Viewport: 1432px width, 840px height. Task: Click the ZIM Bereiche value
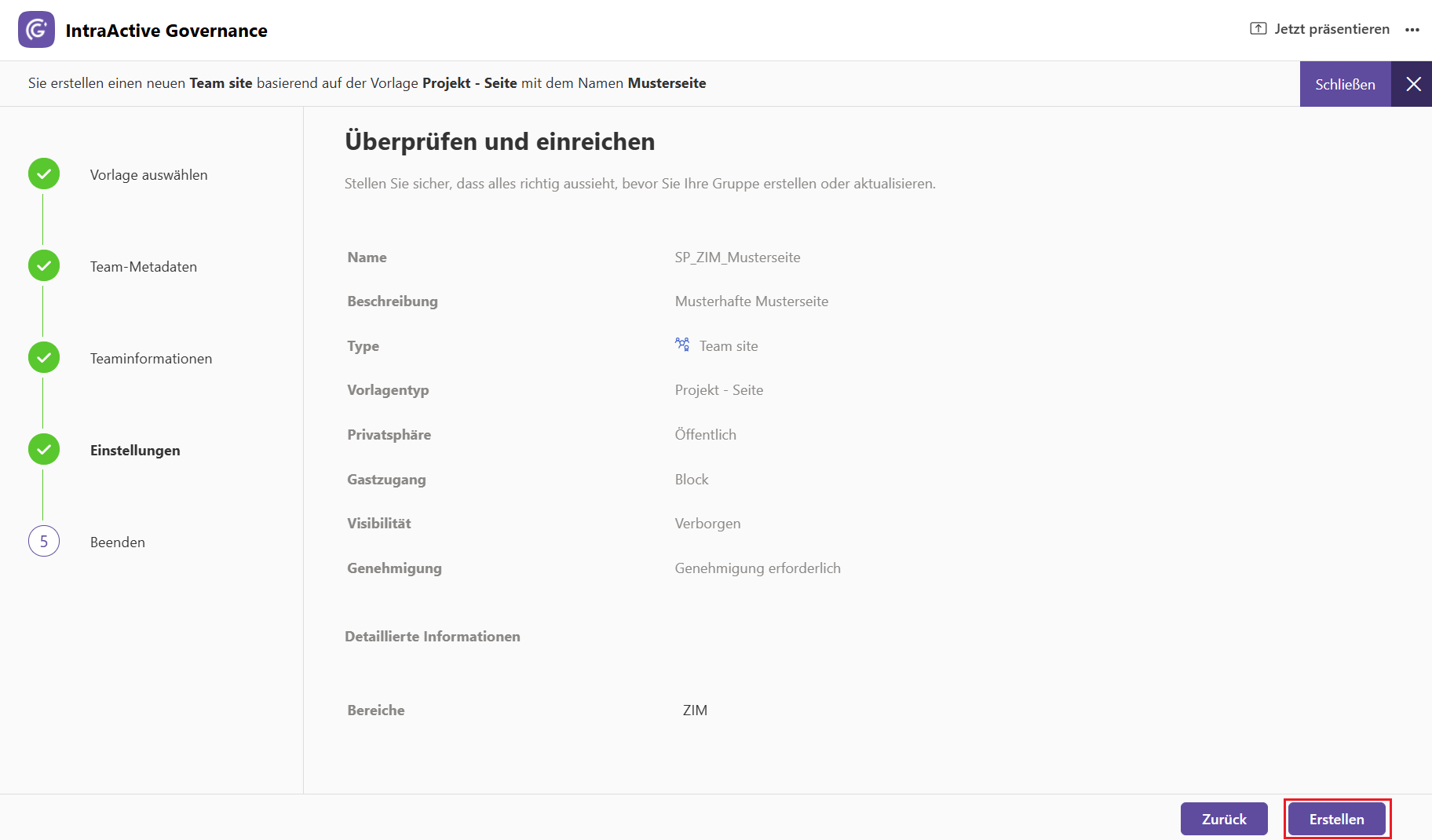coord(696,710)
